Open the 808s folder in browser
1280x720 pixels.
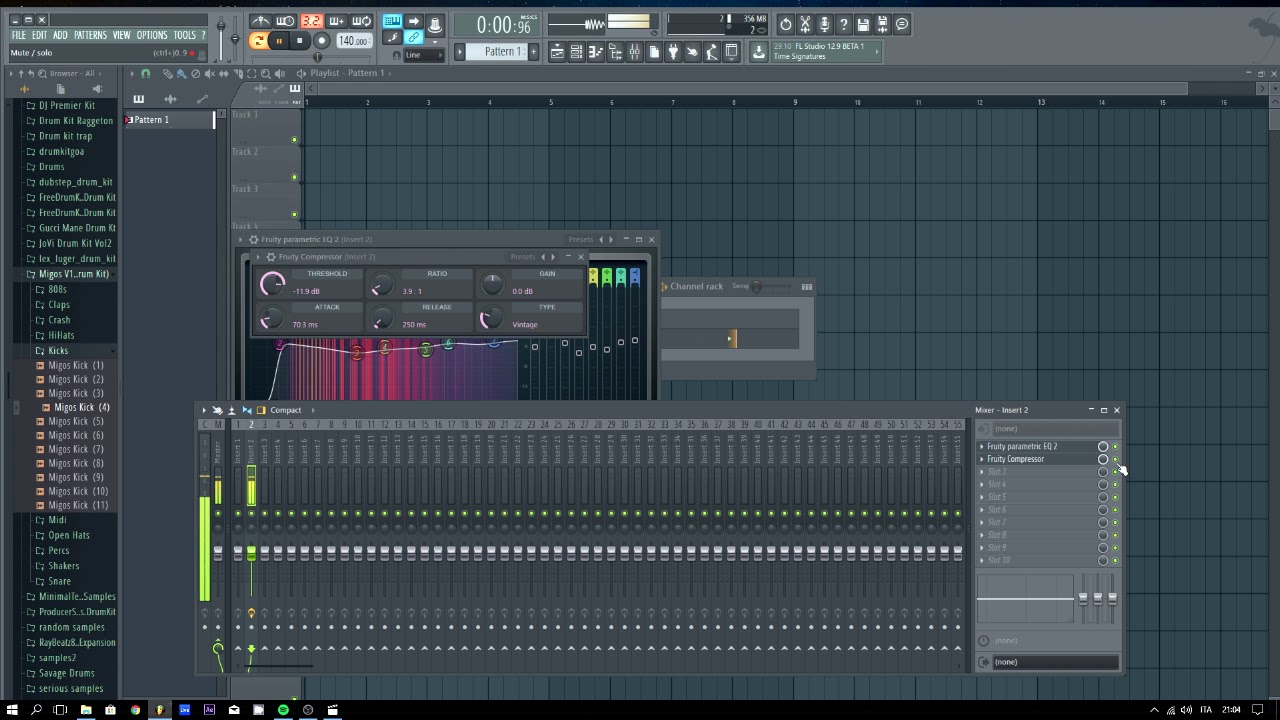tap(57, 289)
